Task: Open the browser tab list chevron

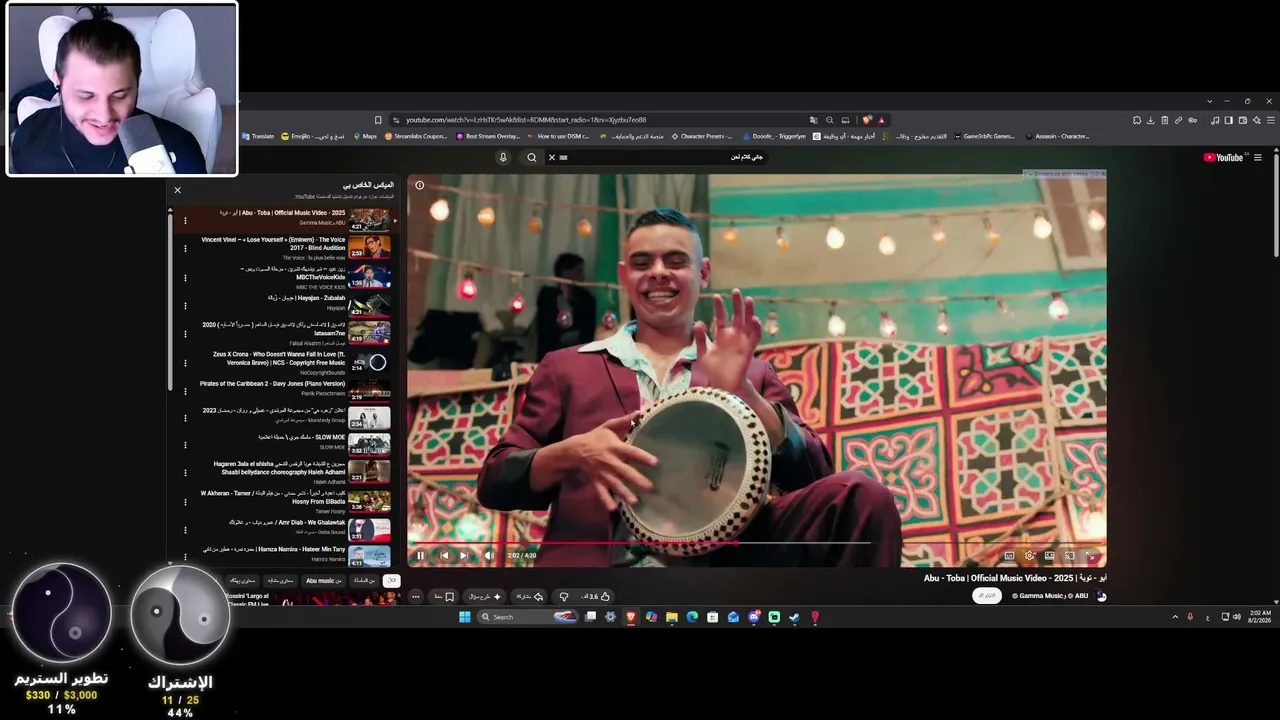Action: coord(1209,101)
